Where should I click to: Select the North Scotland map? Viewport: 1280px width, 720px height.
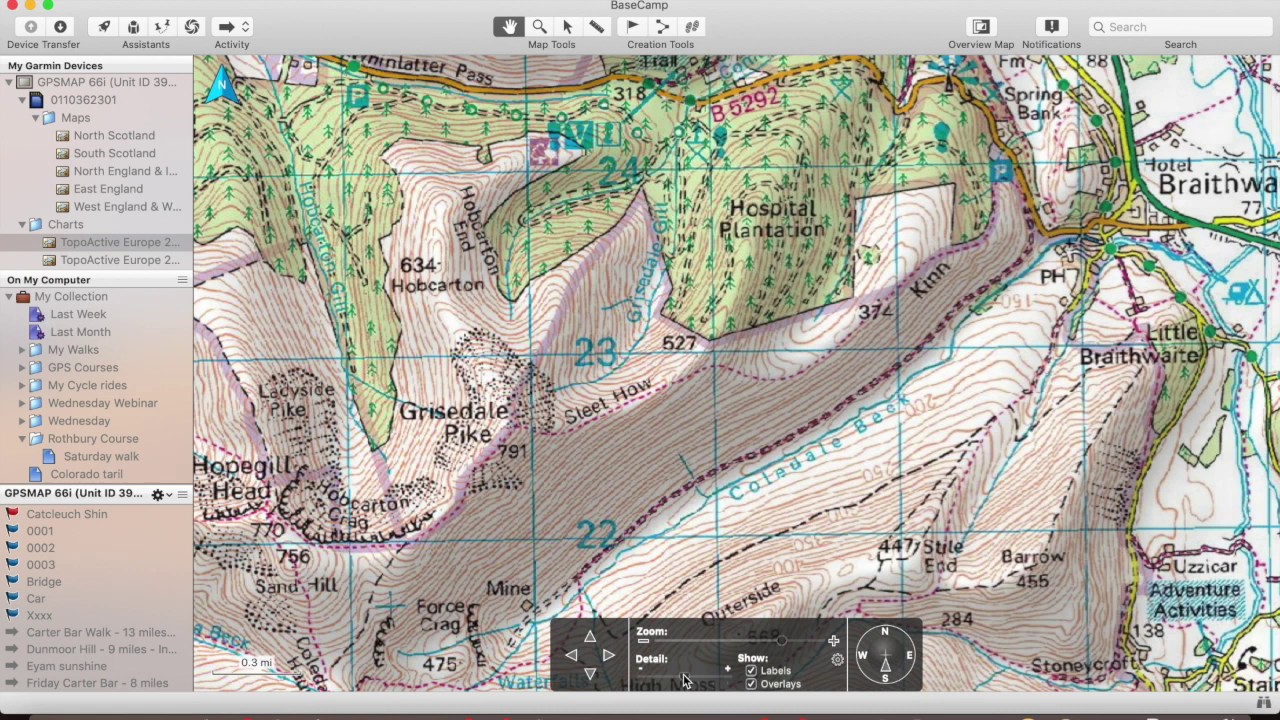point(114,135)
